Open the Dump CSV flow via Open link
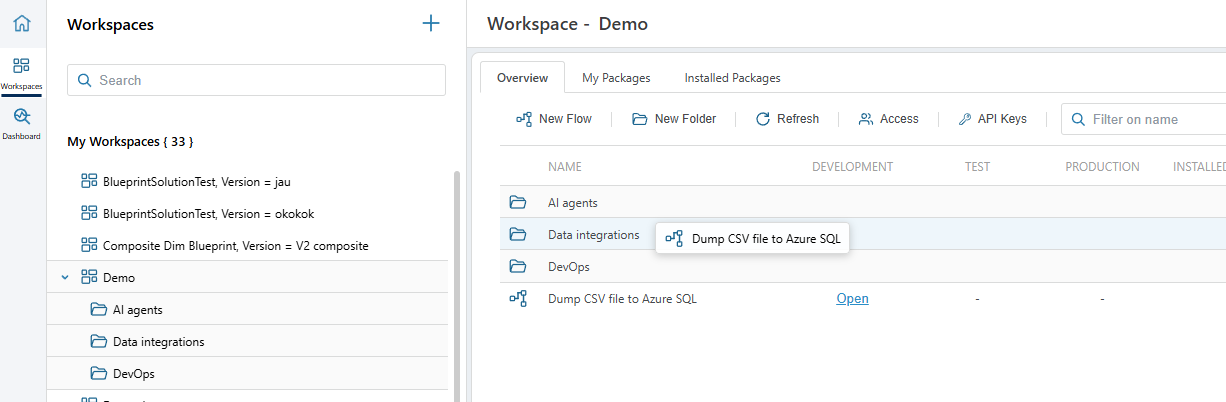Screen dimensions: 1226x402 (x=852, y=299)
